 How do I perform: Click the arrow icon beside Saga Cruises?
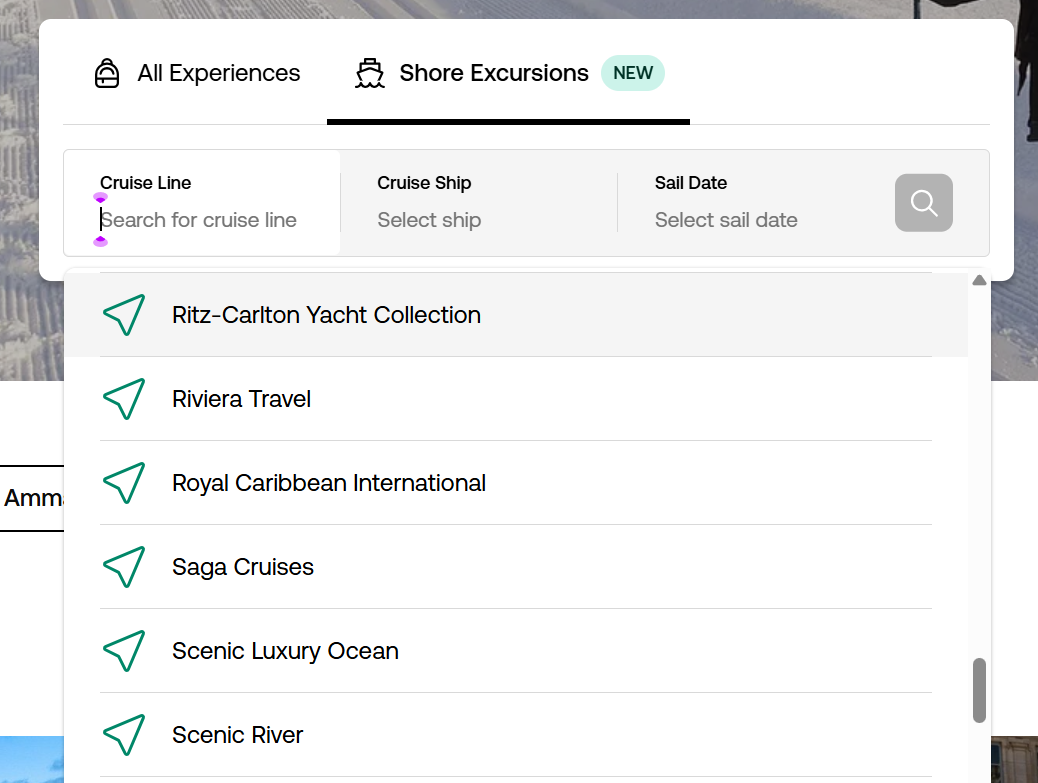tap(123, 567)
